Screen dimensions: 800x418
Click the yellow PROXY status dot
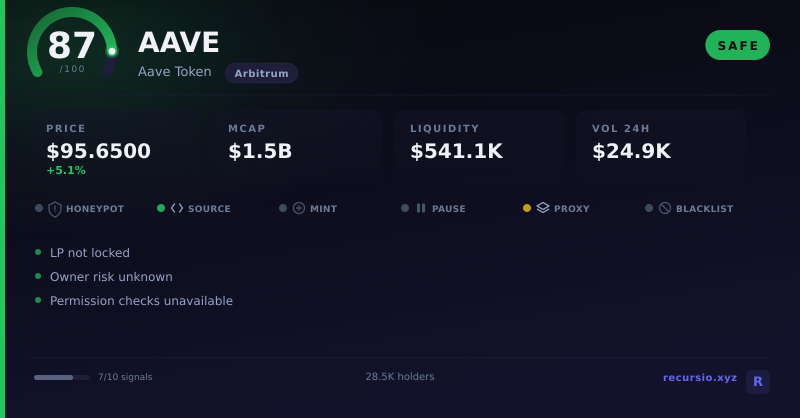[527, 208]
